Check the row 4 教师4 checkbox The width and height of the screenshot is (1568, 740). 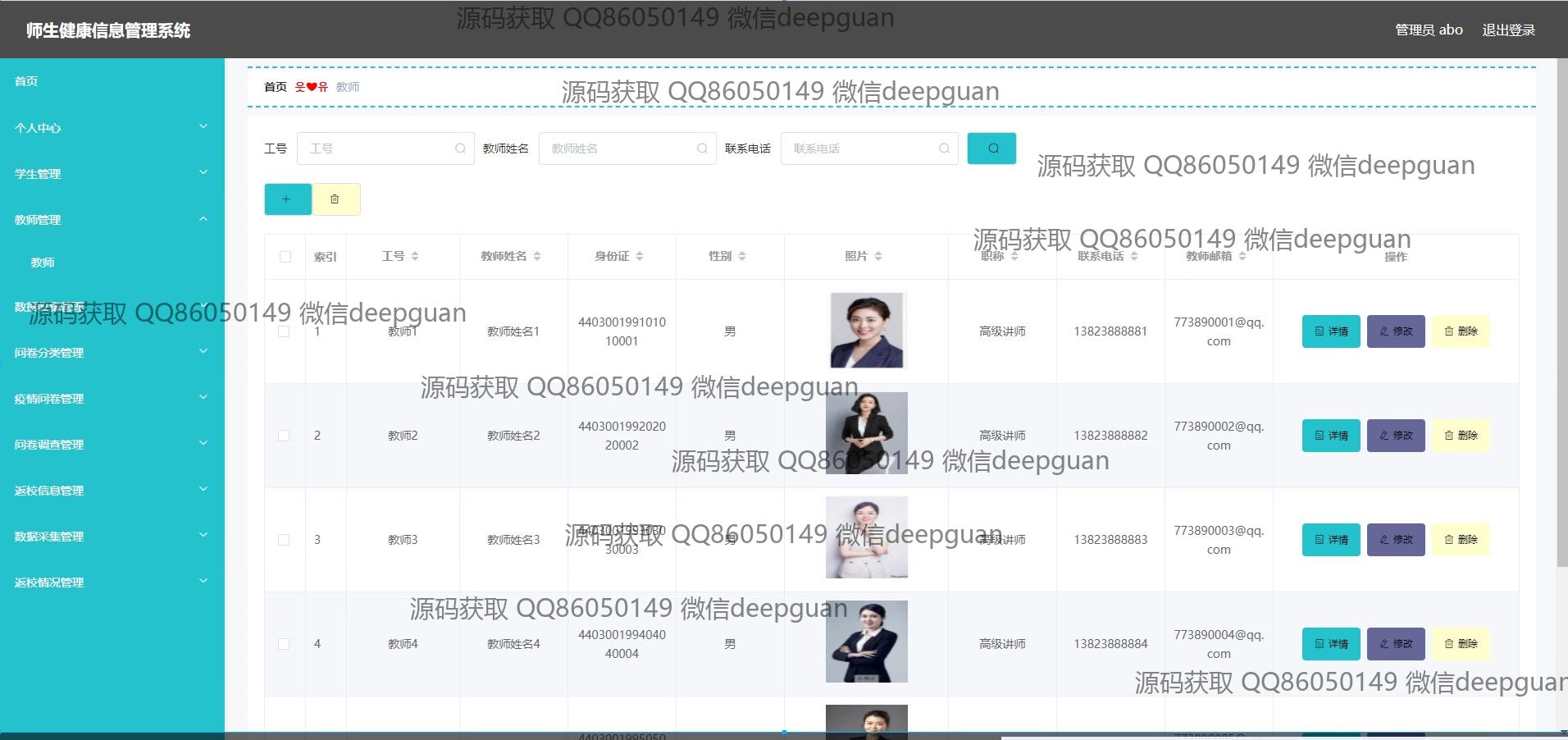[284, 644]
